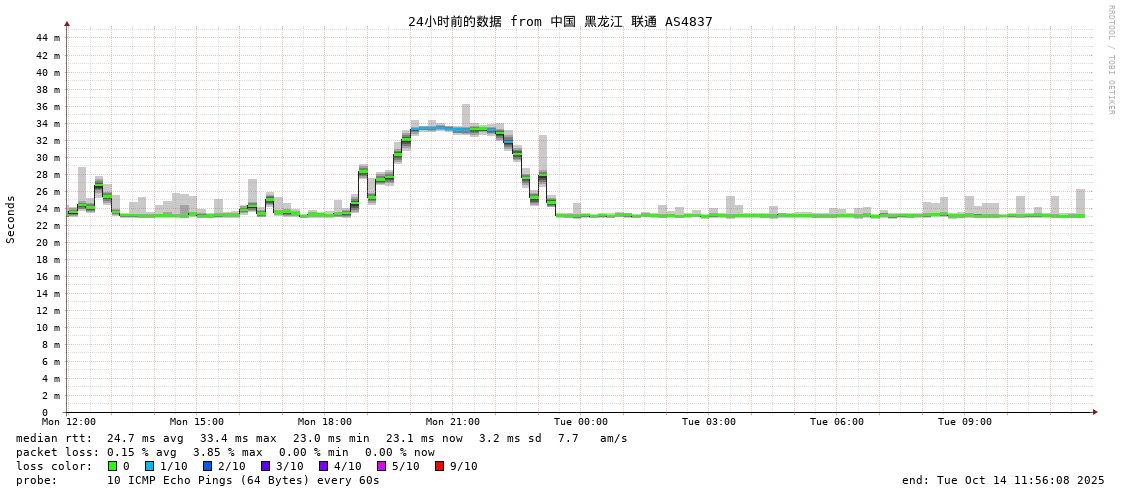Click the RRDTOOL / TOBI OETIKER watermark
This screenshot has height=494, width=1121.
pos(1110,60)
